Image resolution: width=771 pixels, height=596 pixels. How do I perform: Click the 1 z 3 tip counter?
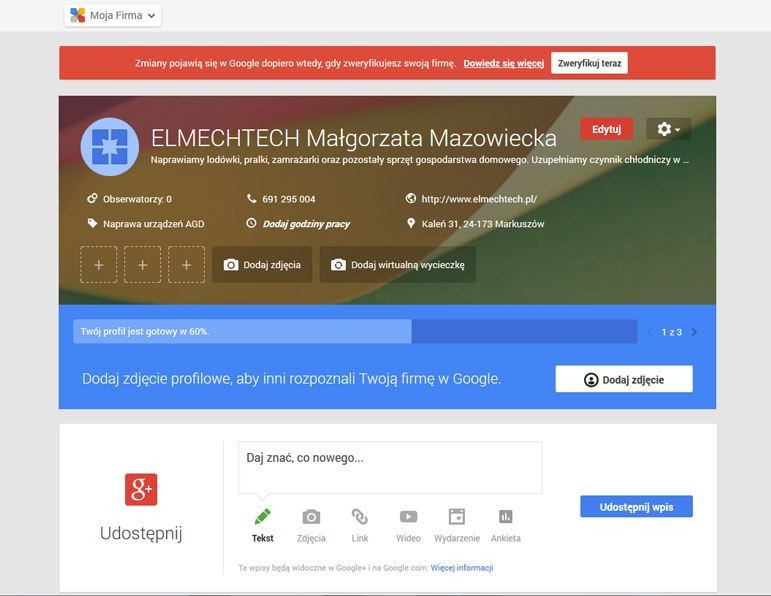pyautogui.click(x=672, y=332)
